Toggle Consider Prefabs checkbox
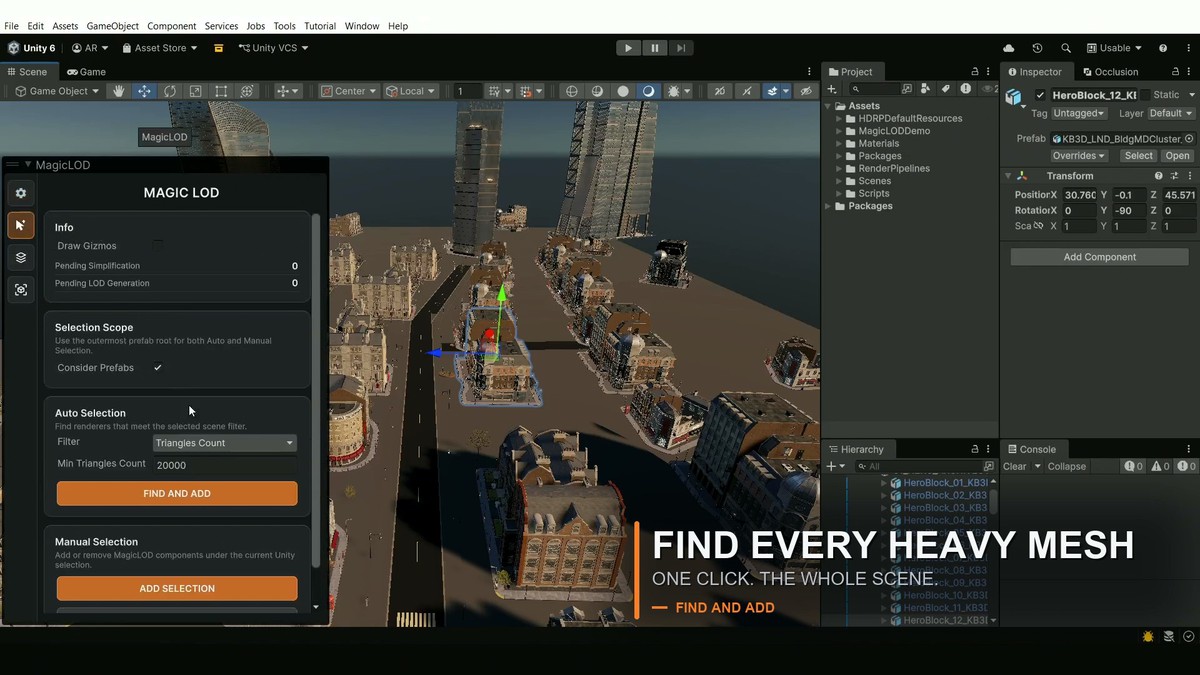 tap(158, 367)
